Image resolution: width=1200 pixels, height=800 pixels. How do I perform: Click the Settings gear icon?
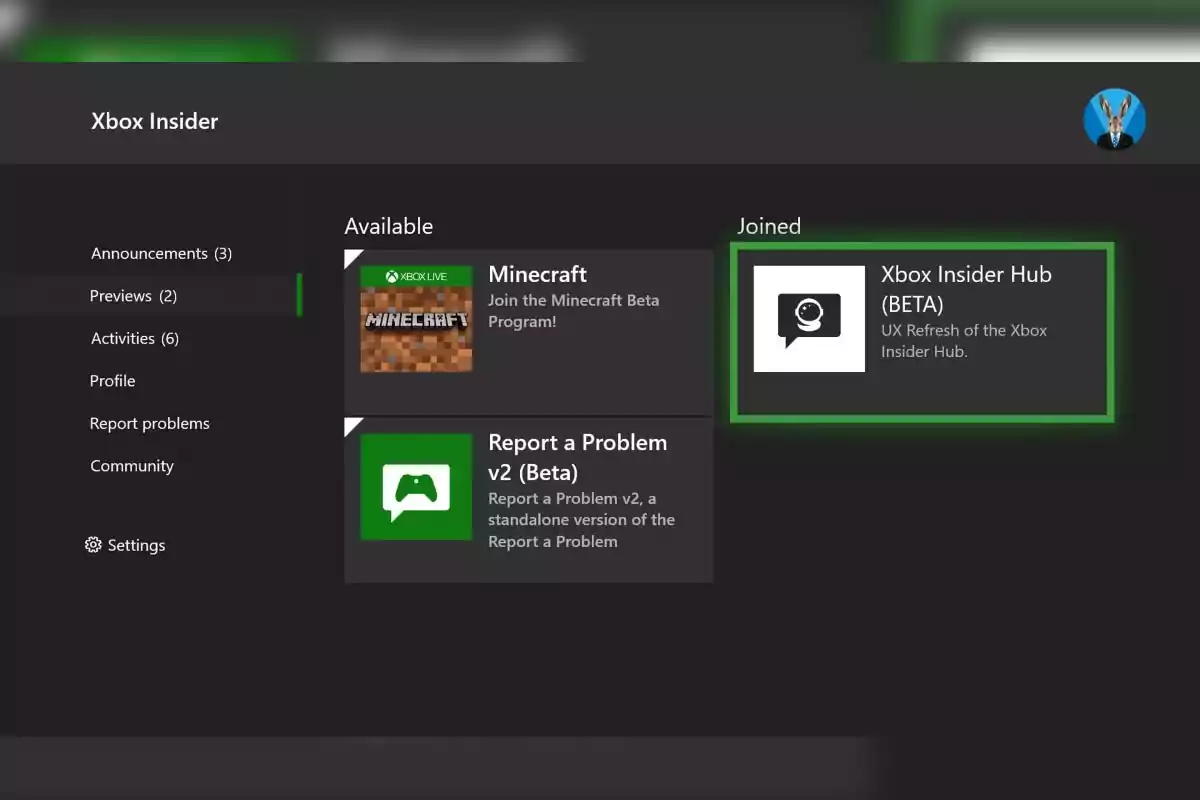point(93,545)
